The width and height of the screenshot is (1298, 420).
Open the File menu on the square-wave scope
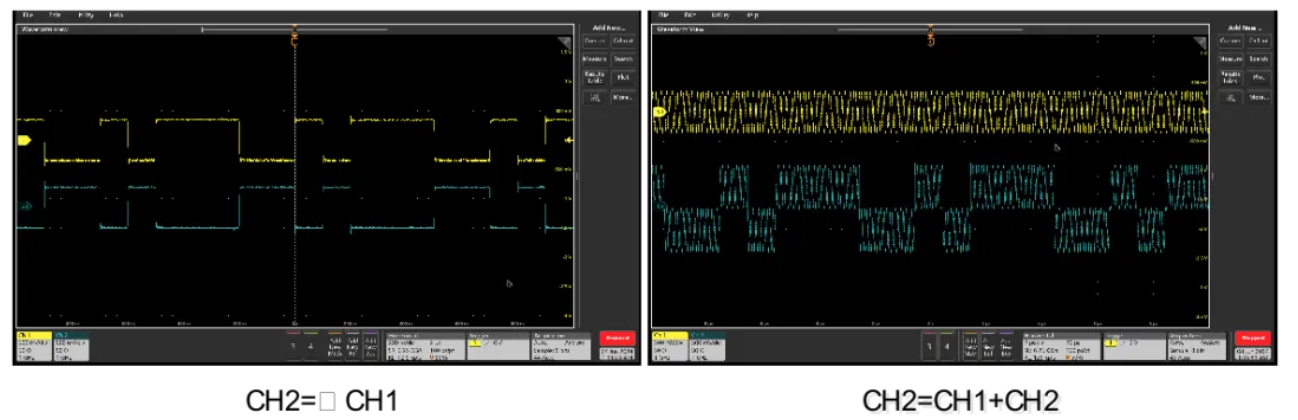[x=27, y=16]
